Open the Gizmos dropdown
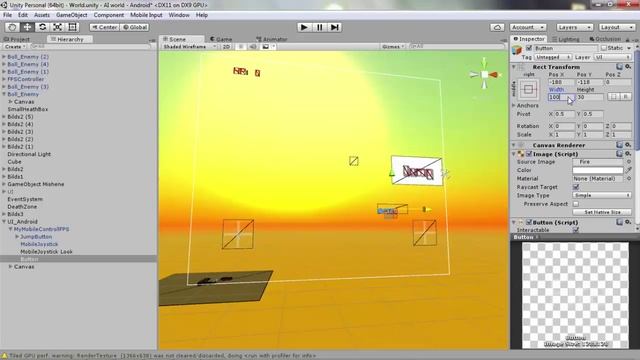640x360 pixels. 393,47
